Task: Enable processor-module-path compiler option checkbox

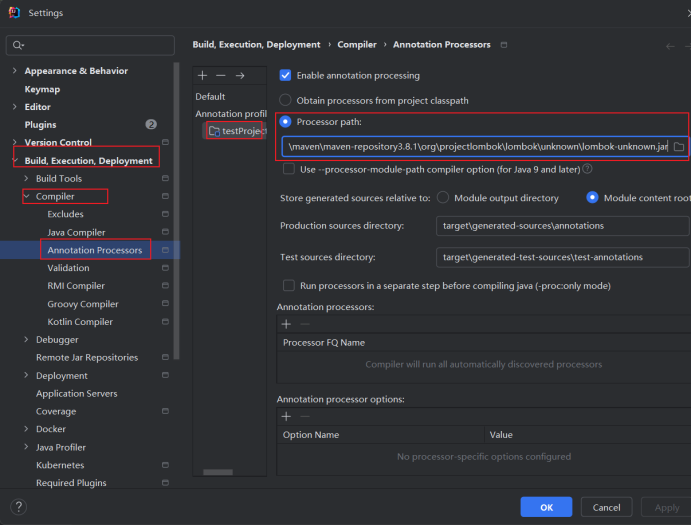Action: coord(289,169)
